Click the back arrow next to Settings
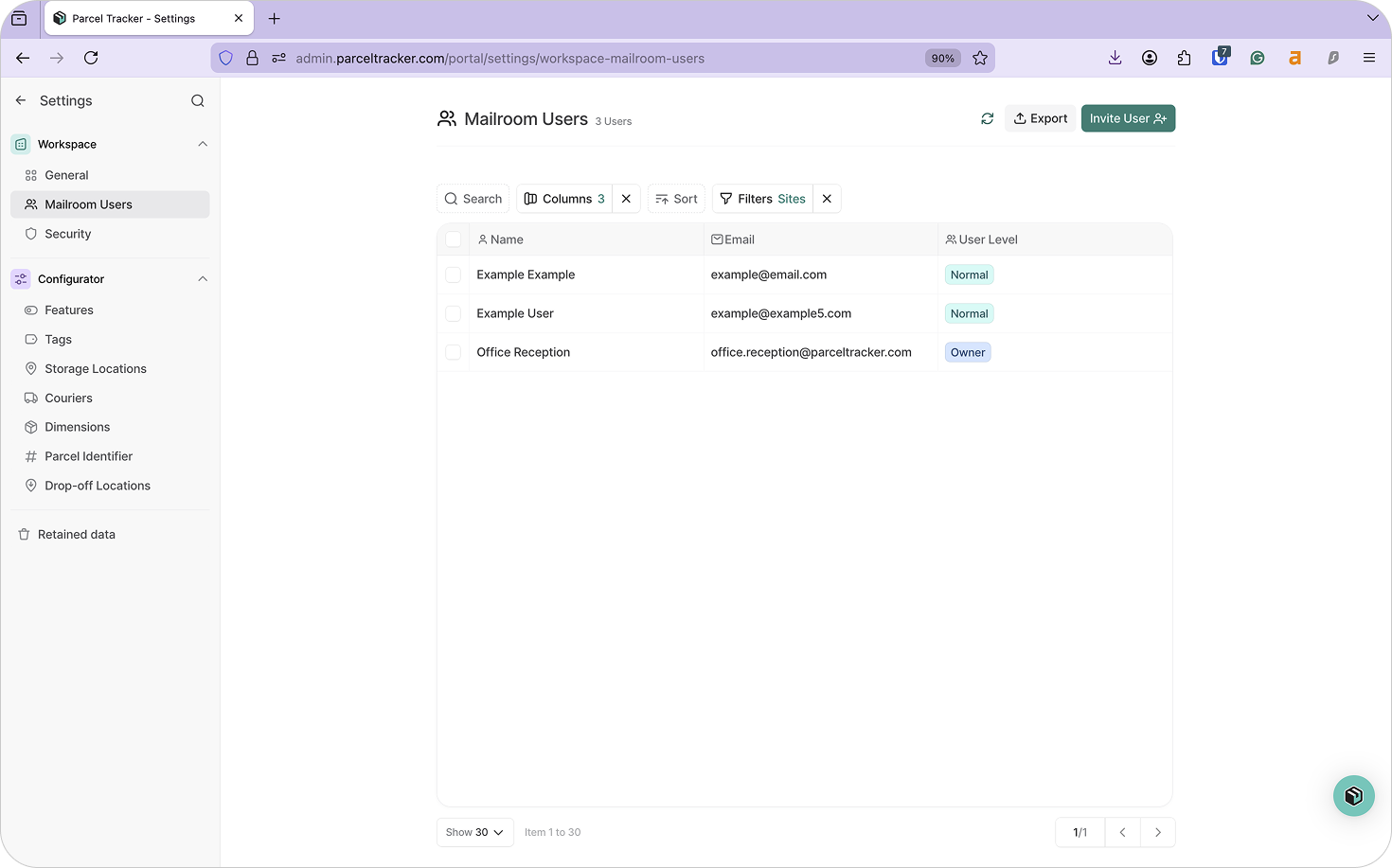This screenshot has width=1392, height=868. pyautogui.click(x=20, y=100)
